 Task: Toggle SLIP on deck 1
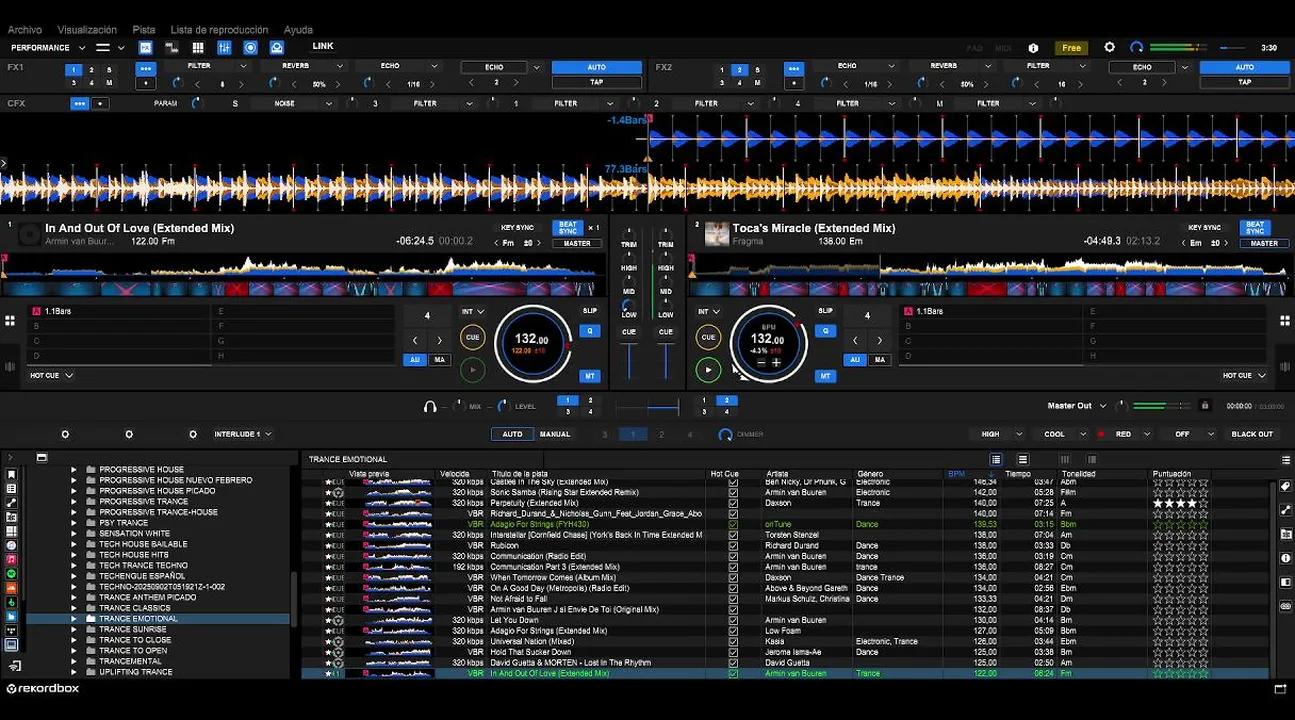pos(590,311)
